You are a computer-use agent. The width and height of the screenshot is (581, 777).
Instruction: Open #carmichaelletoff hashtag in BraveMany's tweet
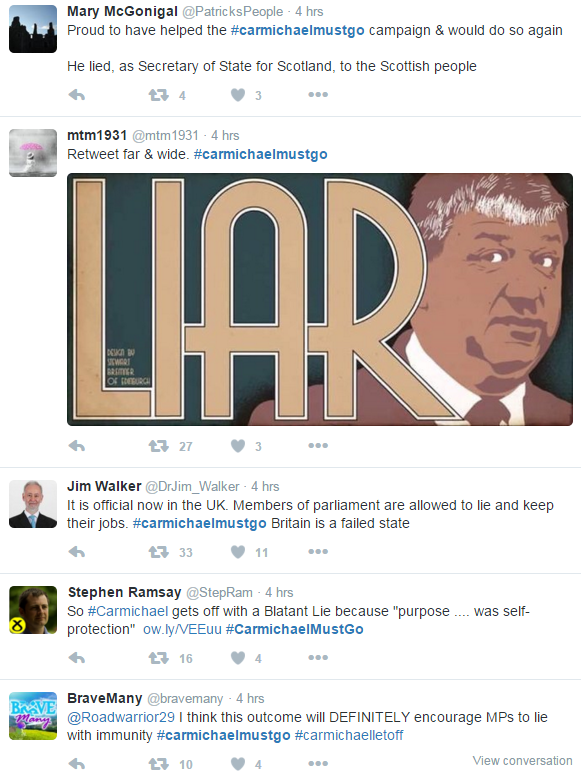click(349, 735)
